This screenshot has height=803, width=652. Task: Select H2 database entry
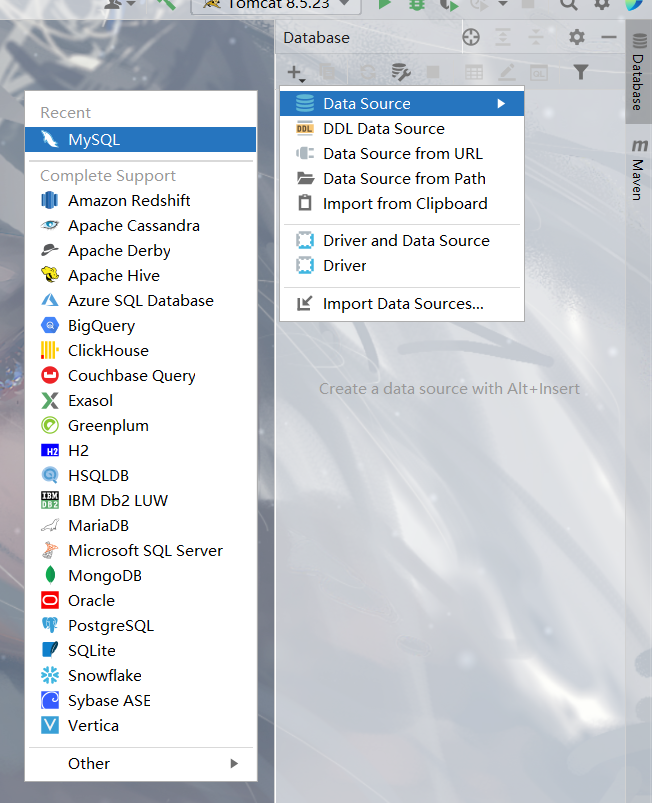click(x=140, y=451)
